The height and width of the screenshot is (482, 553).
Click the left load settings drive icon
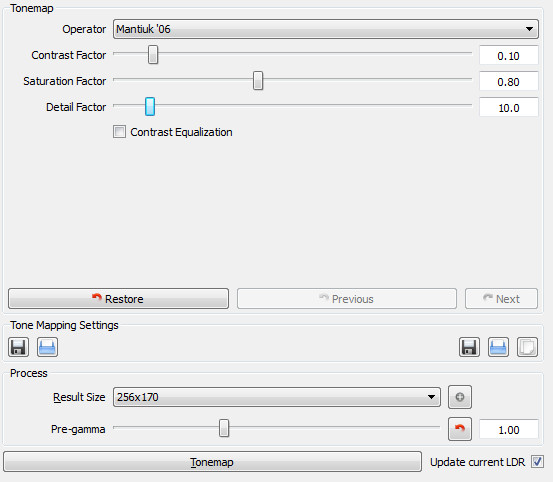pyautogui.click(x=47, y=347)
